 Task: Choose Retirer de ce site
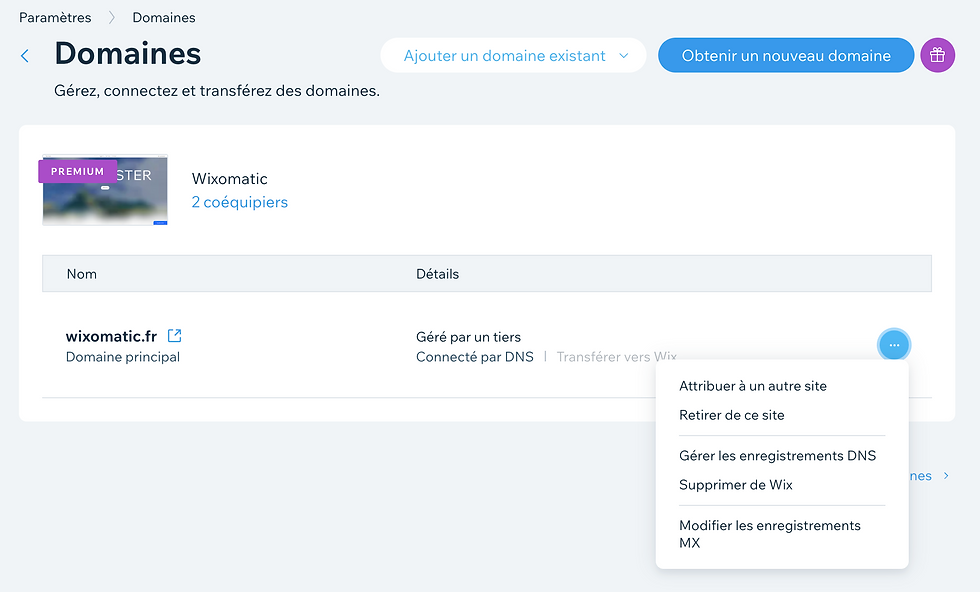[x=731, y=414]
